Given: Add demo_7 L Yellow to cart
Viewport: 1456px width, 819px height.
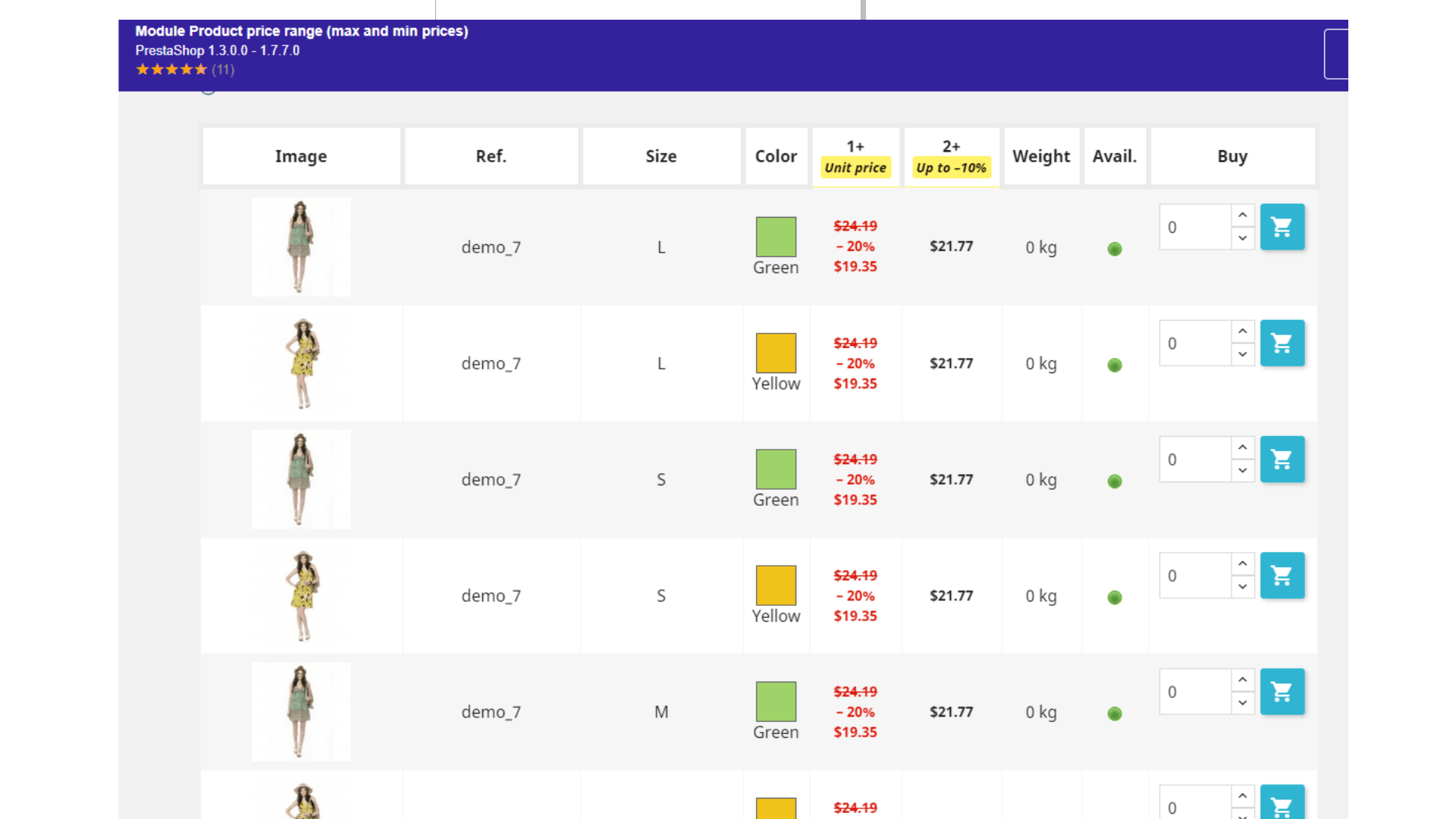Looking at the screenshot, I should (x=1282, y=343).
